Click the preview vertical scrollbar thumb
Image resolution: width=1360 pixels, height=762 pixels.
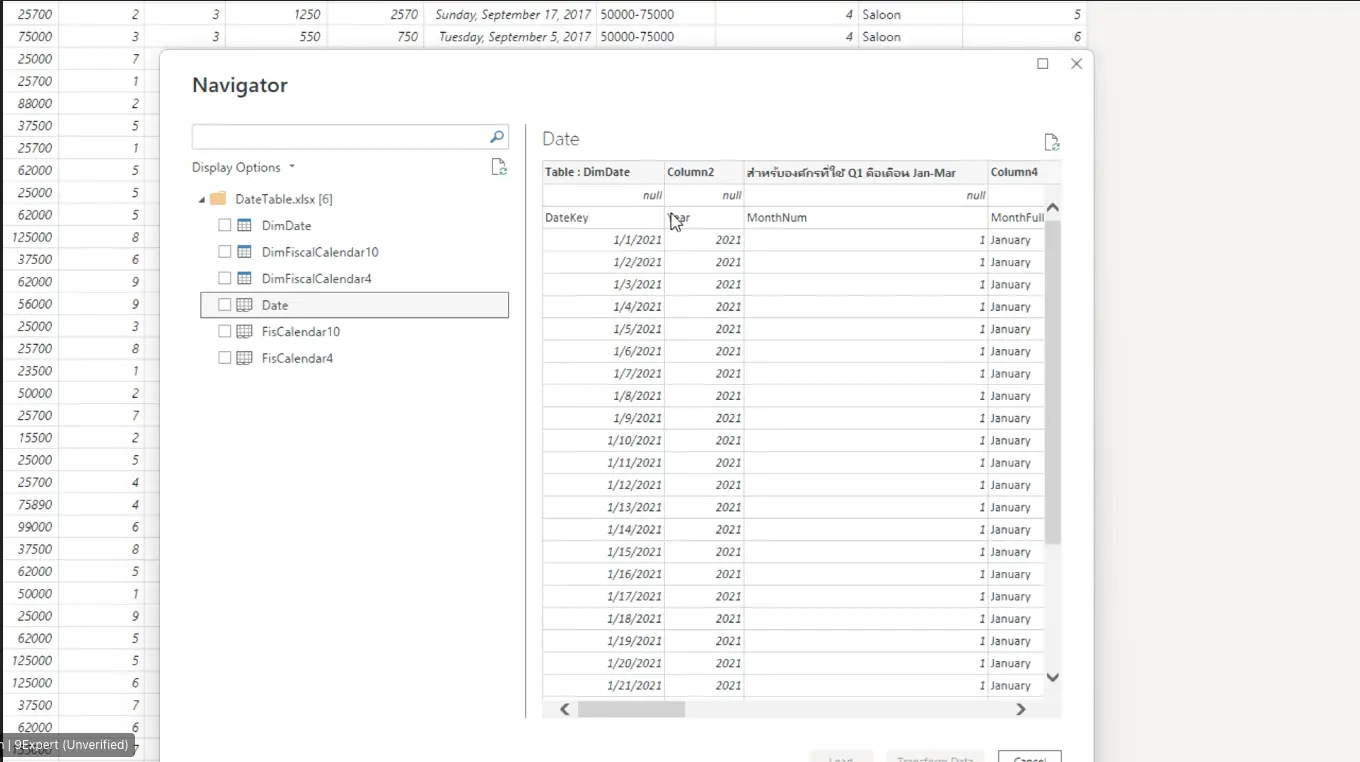pos(1052,382)
